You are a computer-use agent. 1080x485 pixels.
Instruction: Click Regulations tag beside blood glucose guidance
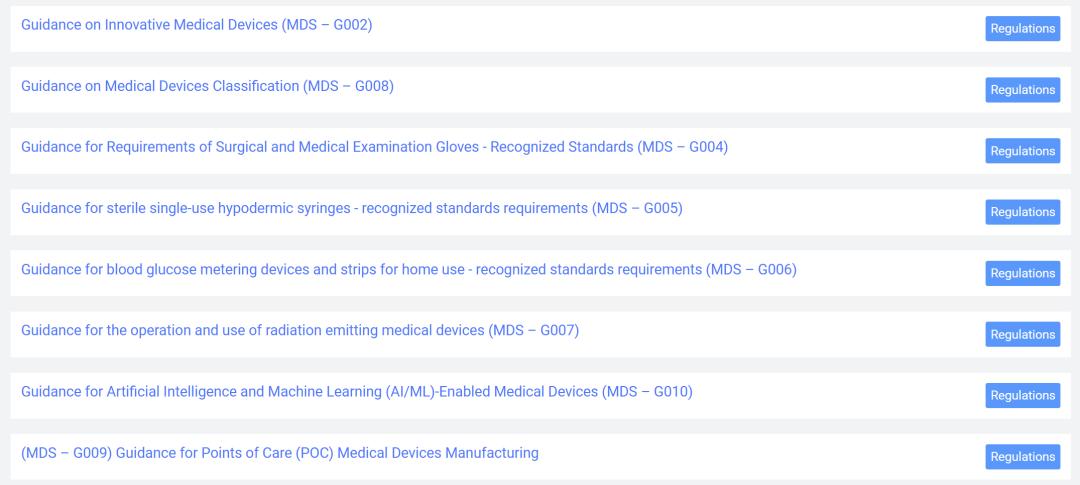coord(1022,273)
